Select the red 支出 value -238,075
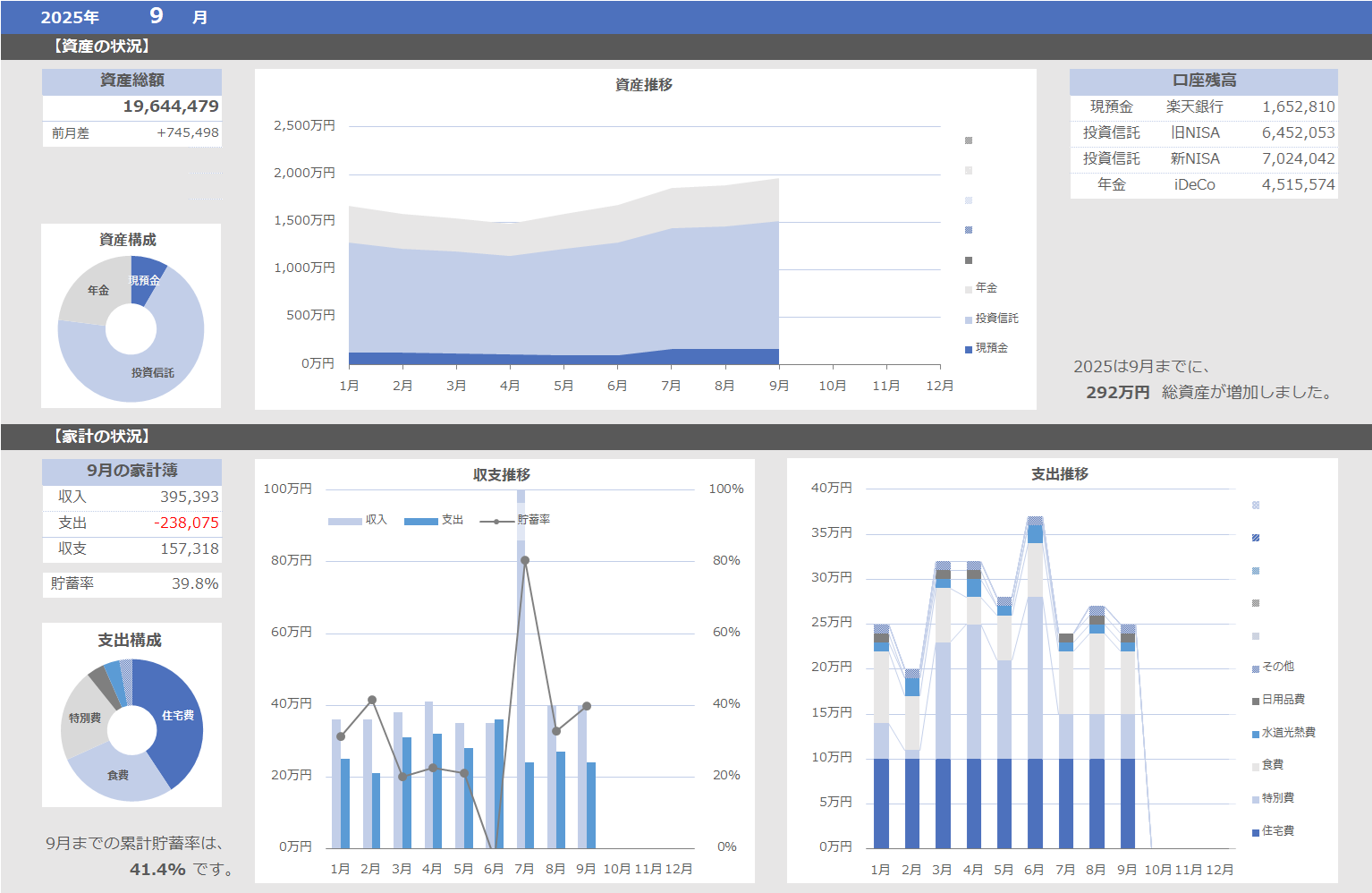Screen dimensions: 1372x893 186,523
